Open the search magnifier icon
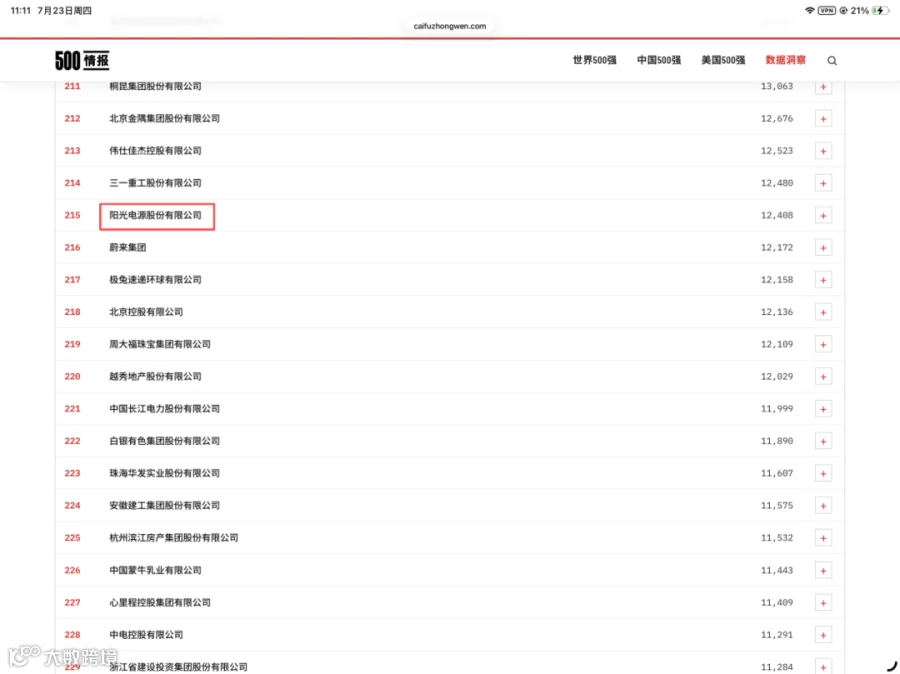 (x=832, y=60)
